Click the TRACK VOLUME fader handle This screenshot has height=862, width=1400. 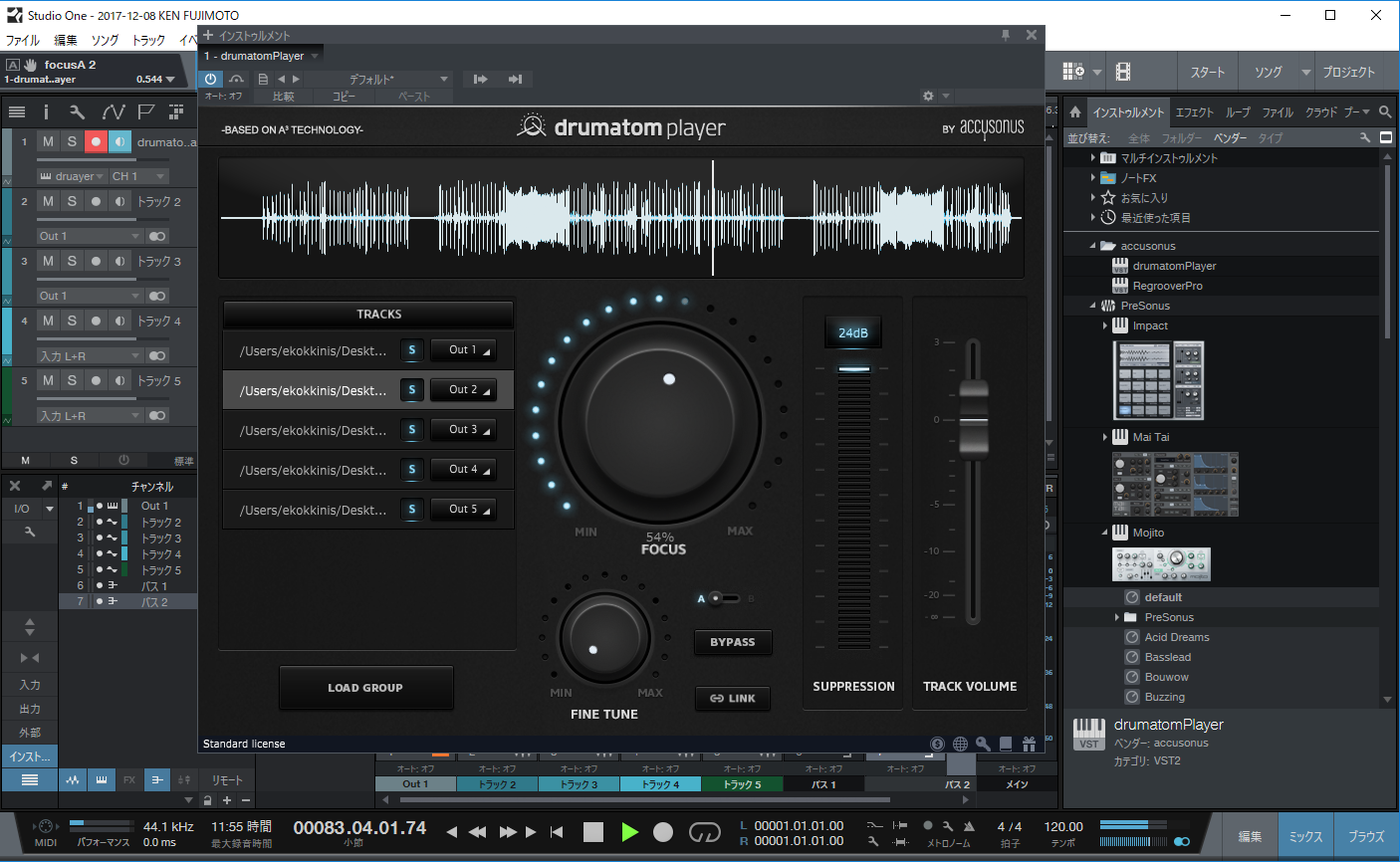[x=973, y=420]
